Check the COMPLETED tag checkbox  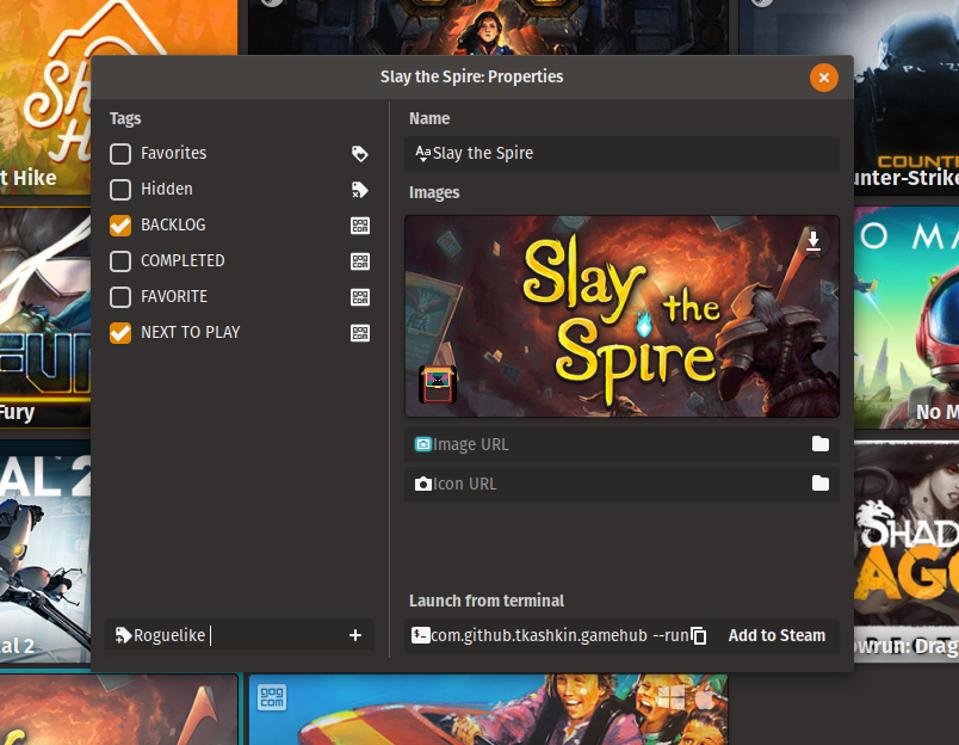click(120, 261)
